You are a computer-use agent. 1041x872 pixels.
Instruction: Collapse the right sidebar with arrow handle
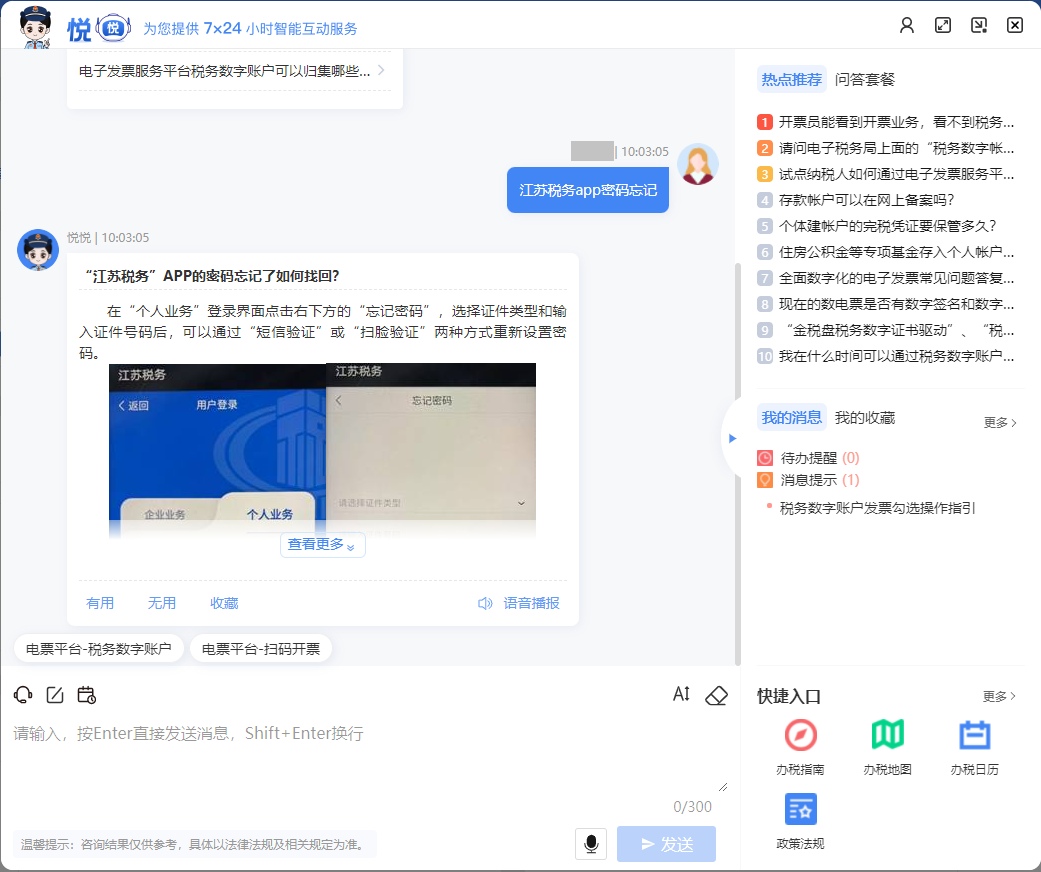[732, 438]
